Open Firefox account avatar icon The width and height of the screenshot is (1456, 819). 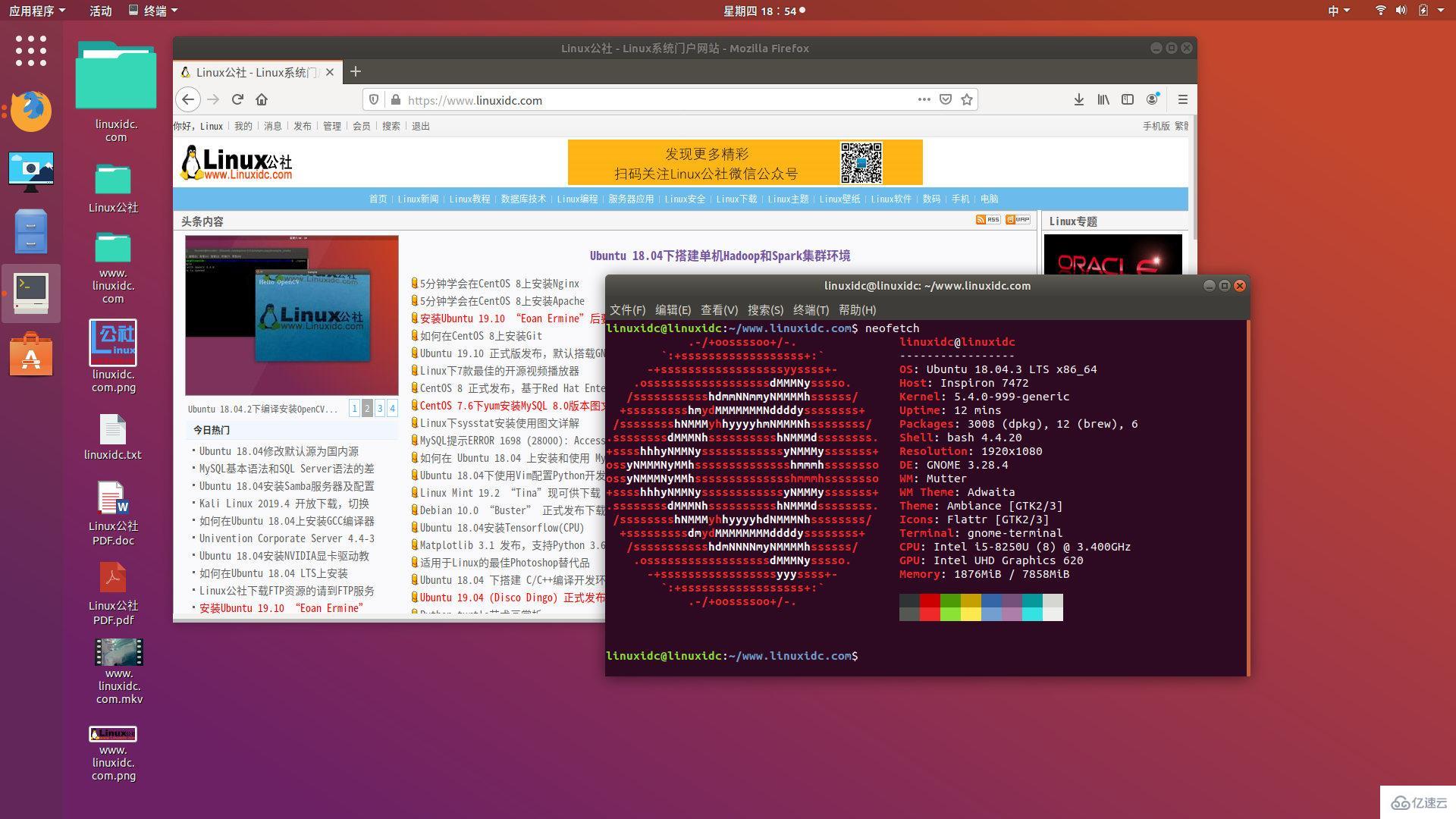click(1153, 99)
